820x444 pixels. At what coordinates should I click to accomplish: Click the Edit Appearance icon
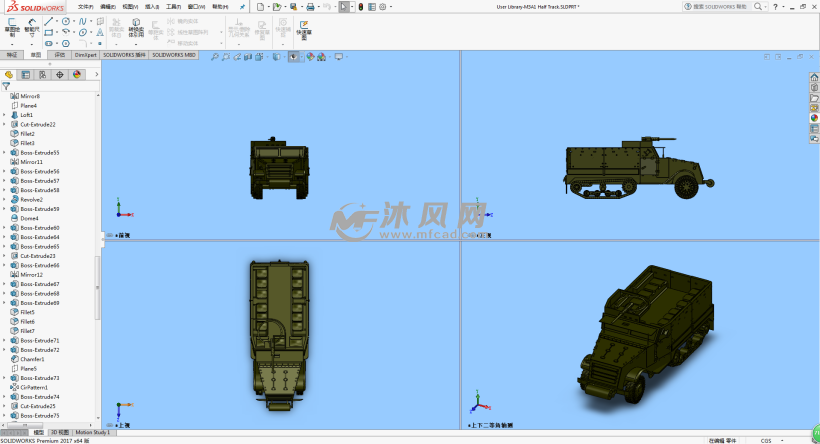point(310,56)
